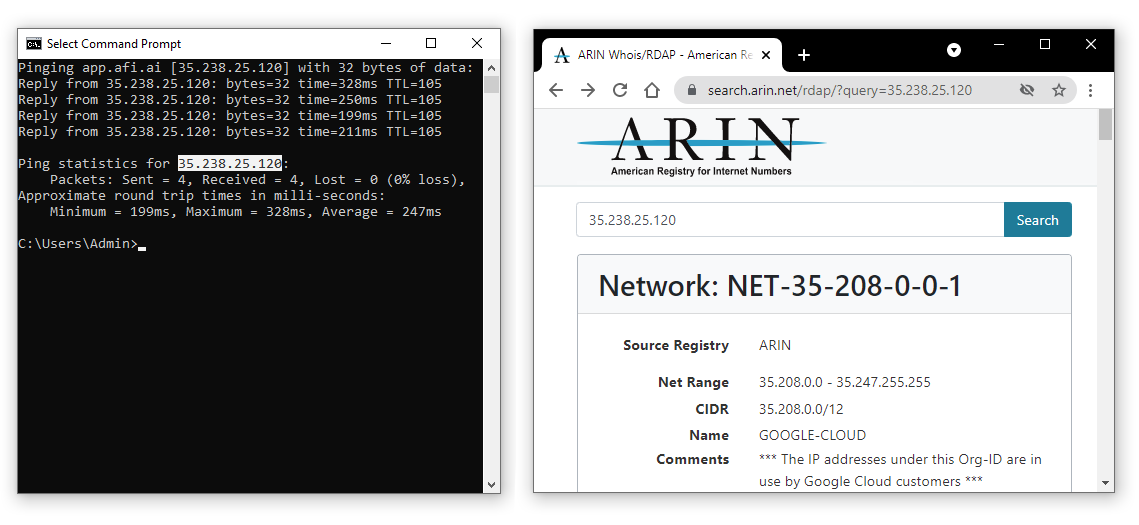
Task: Click the 'Packets: Sent = 4' line
Action: click(257, 180)
